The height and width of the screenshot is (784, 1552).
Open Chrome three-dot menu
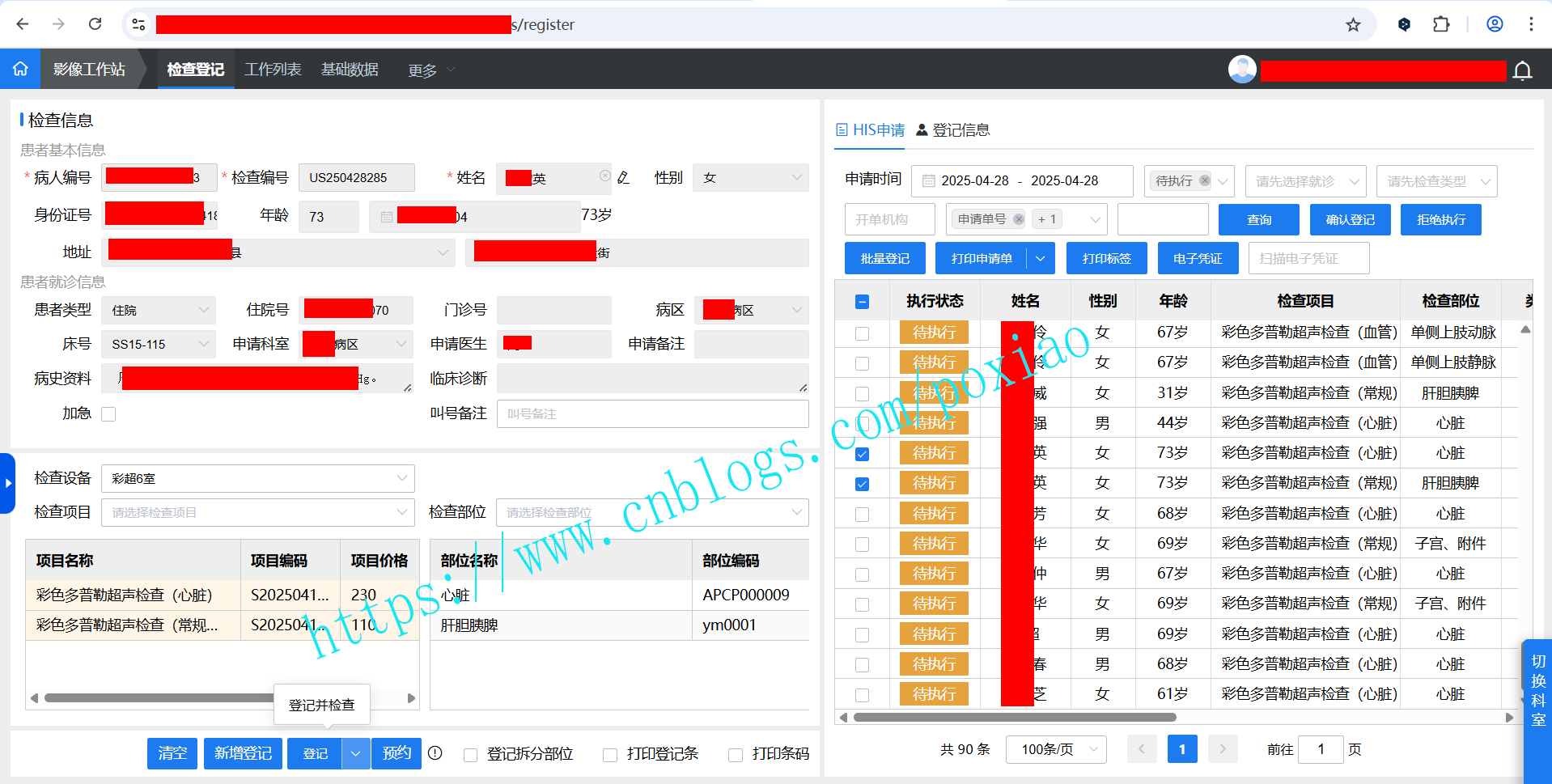pos(1531,24)
